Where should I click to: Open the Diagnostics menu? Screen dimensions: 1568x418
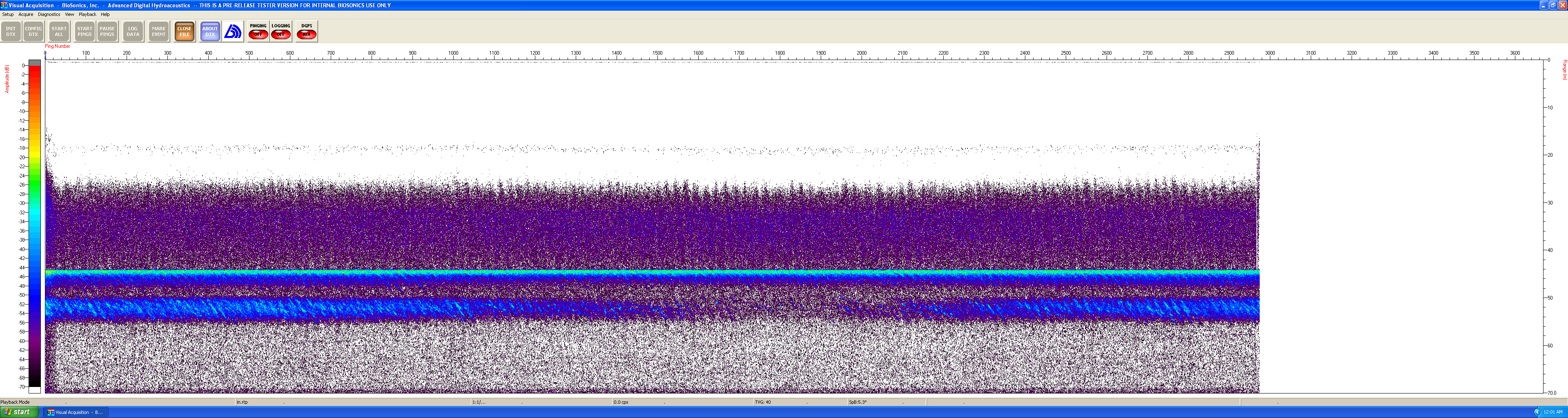tap(49, 14)
